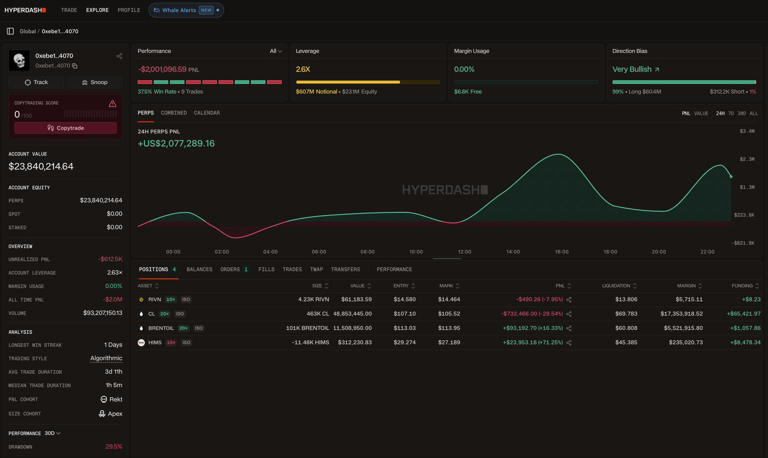The width and height of the screenshot is (768, 458).
Task: Share the HIMS position PNL
Action: tap(569, 342)
